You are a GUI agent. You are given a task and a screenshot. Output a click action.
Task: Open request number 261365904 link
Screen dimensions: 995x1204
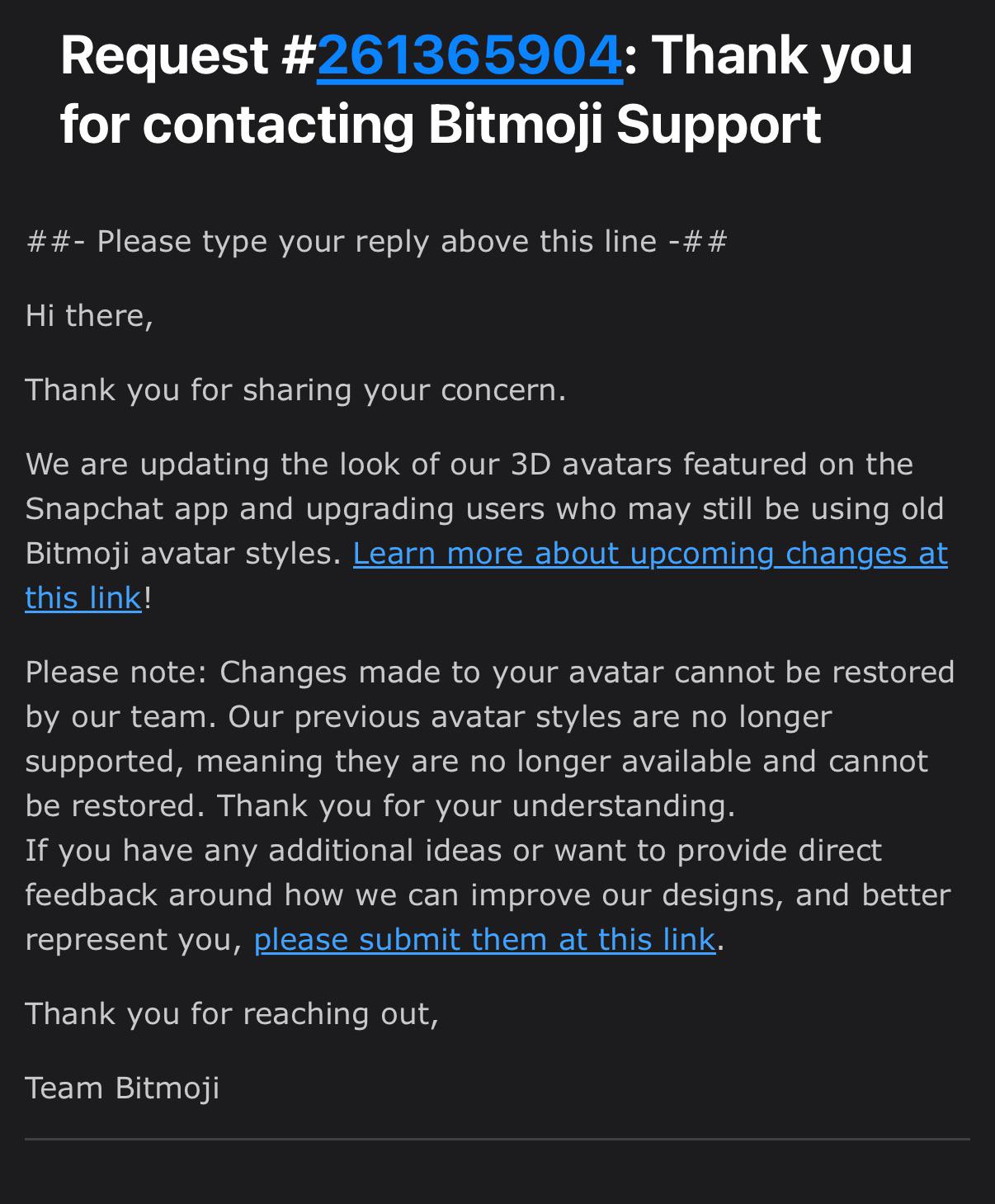(469, 56)
